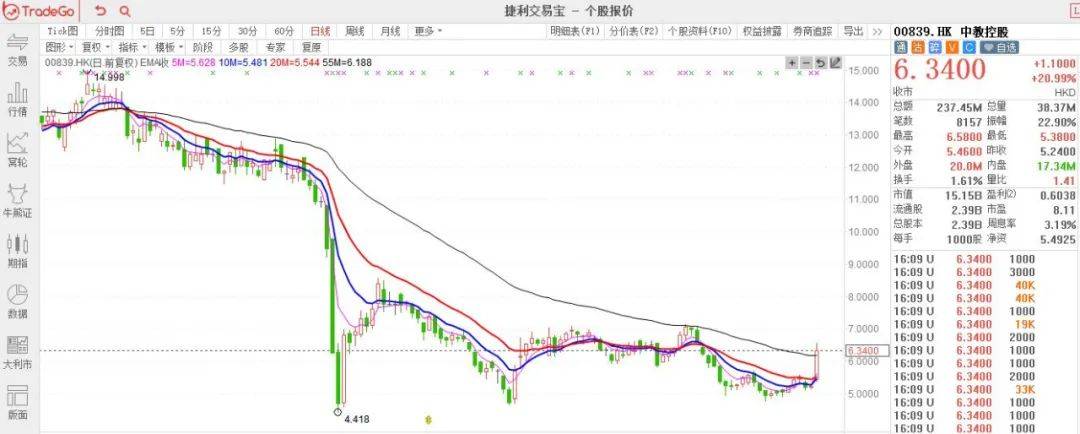
Task: Add stock to 自选 watchlist
Action: (x=999, y=48)
